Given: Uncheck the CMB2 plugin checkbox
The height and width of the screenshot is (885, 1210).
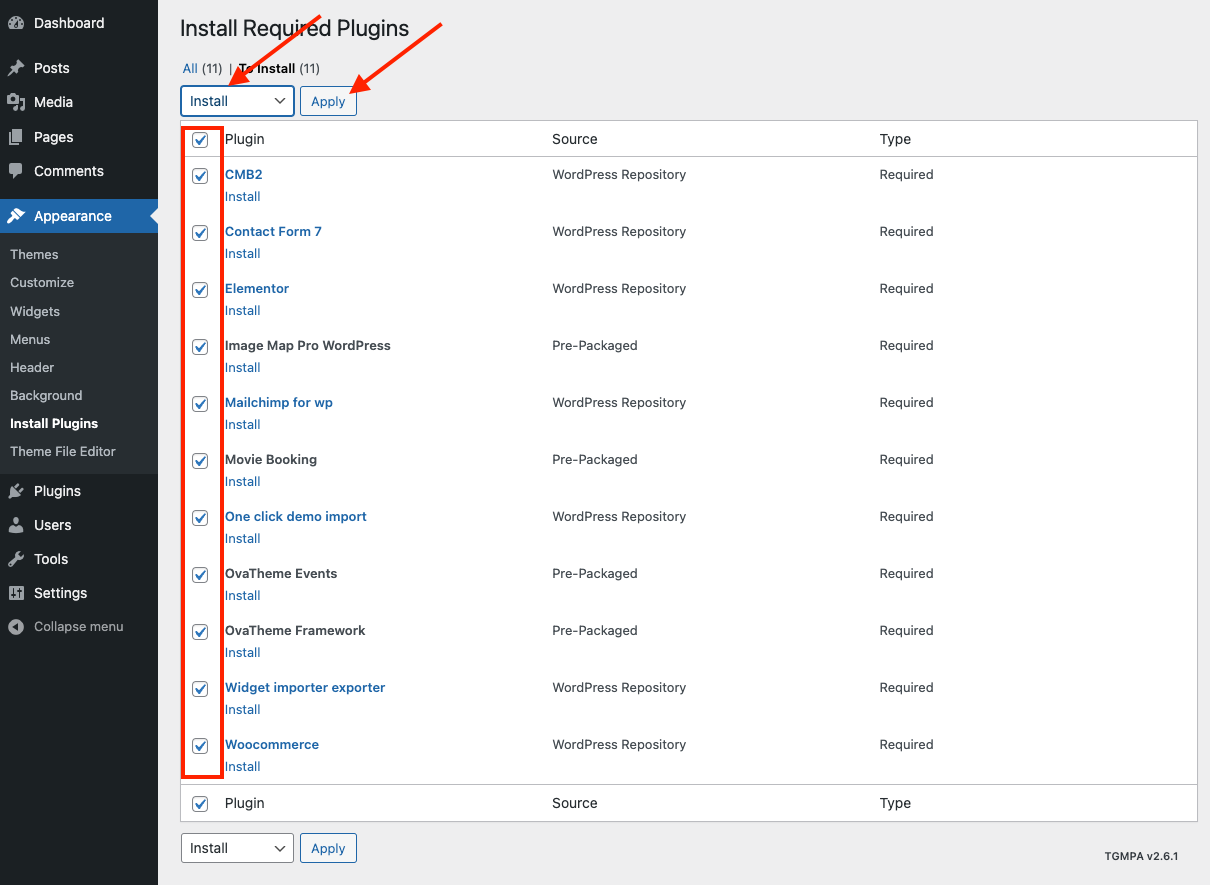Looking at the screenshot, I should point(200,176).
